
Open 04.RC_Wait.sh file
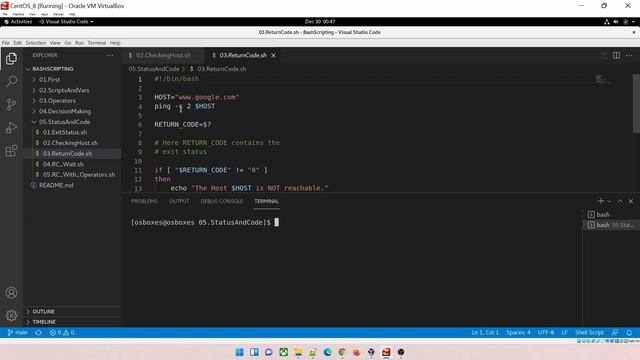point(71,164)
